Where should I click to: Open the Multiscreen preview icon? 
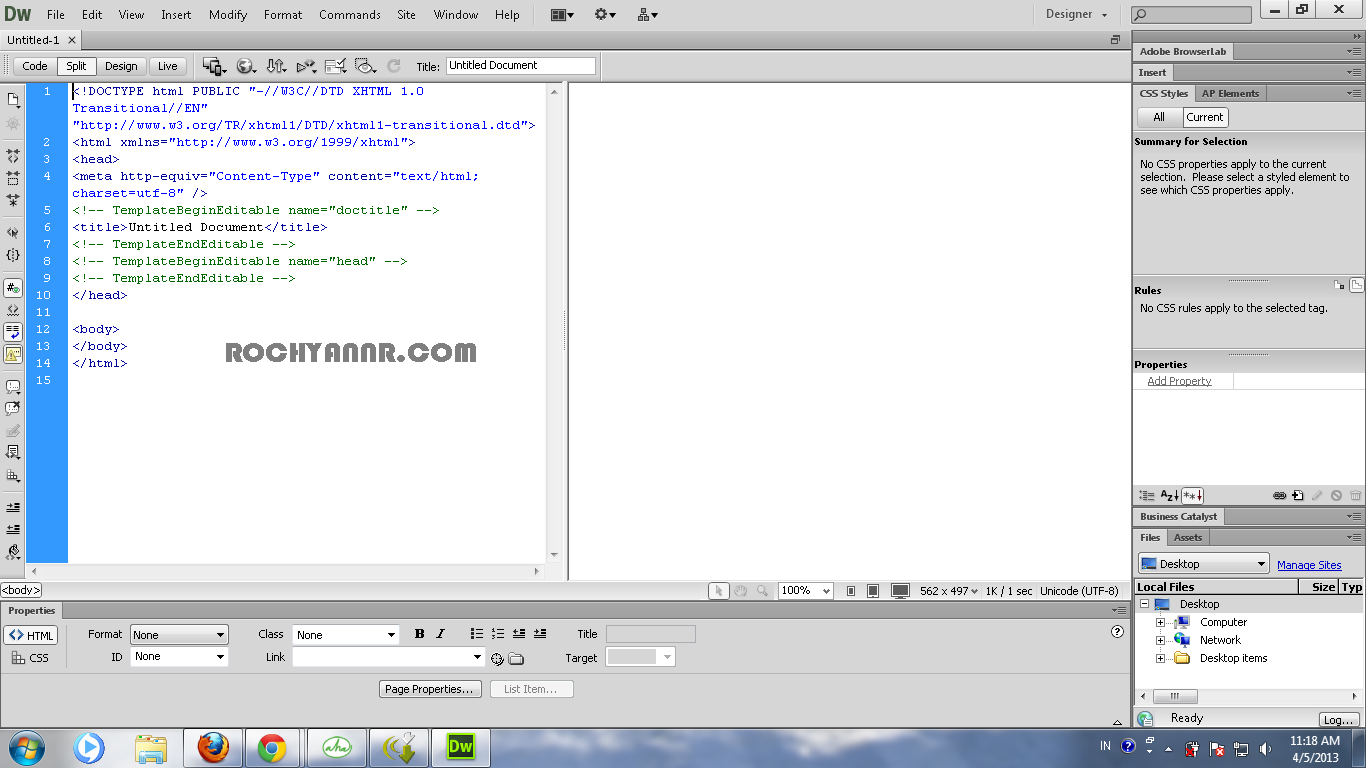pos(215,66)
